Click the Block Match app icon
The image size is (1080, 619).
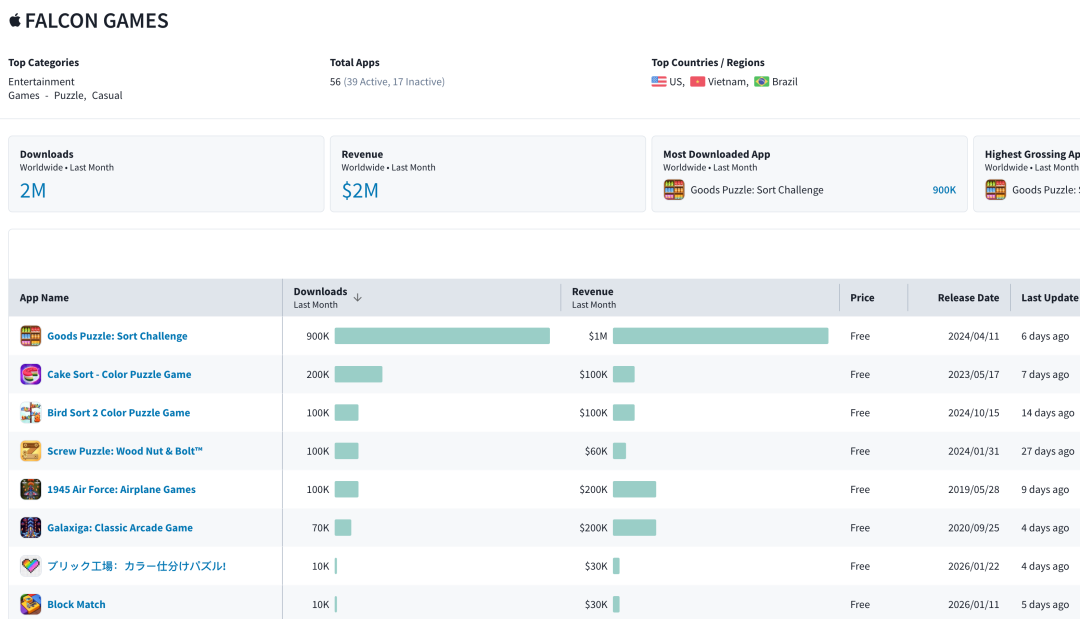(x=30, y=605)
